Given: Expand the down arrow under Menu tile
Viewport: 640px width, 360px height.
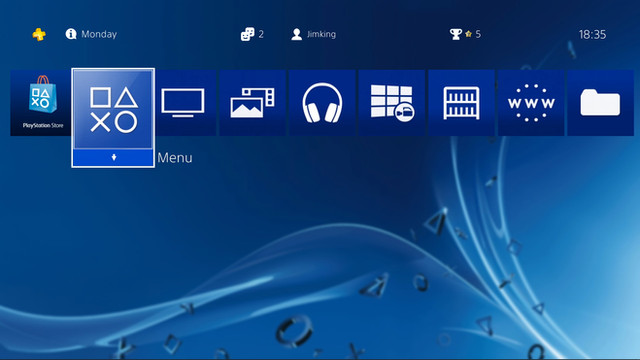Looking at the screenshot, I should tap(113, 157).
